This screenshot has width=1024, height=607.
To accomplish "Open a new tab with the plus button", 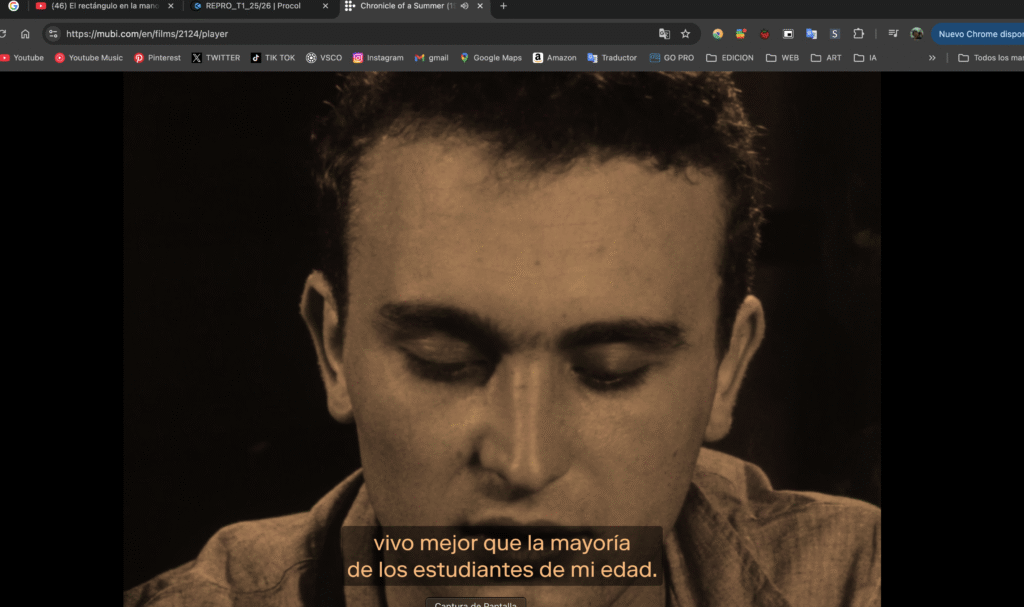I will [x=503, y=6].
